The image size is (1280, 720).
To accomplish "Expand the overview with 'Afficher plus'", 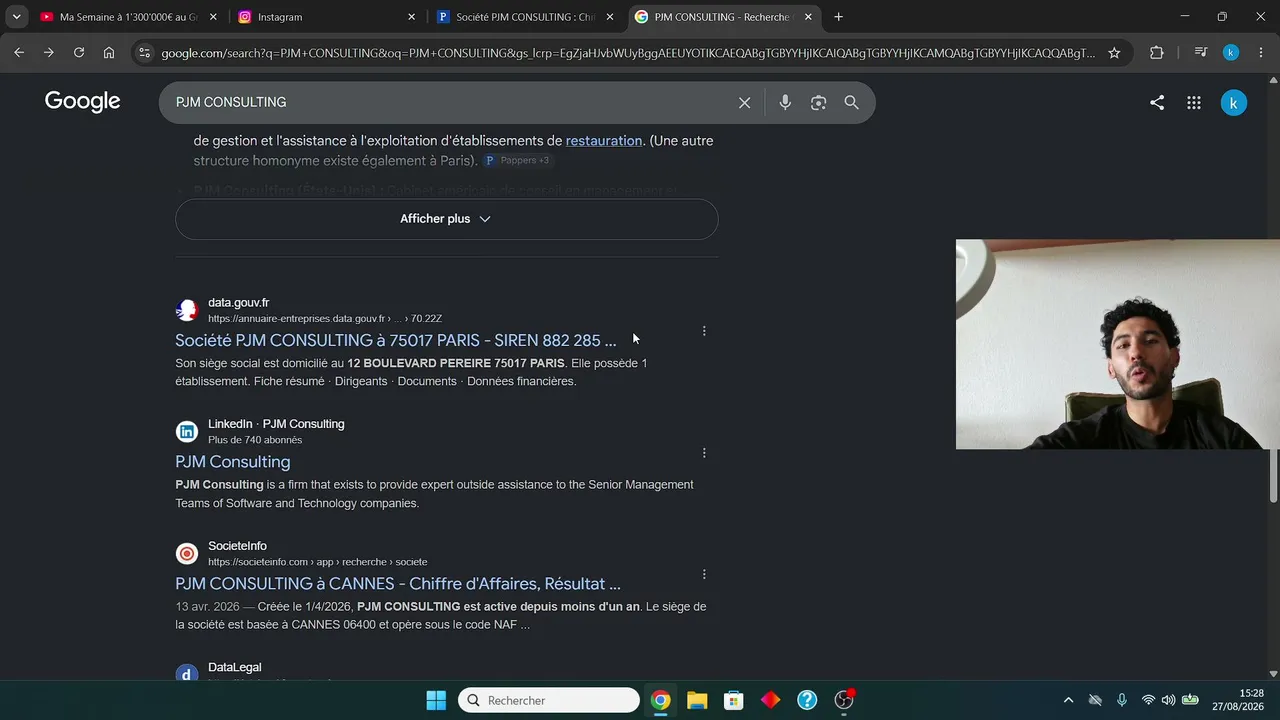I will point(446,219).
